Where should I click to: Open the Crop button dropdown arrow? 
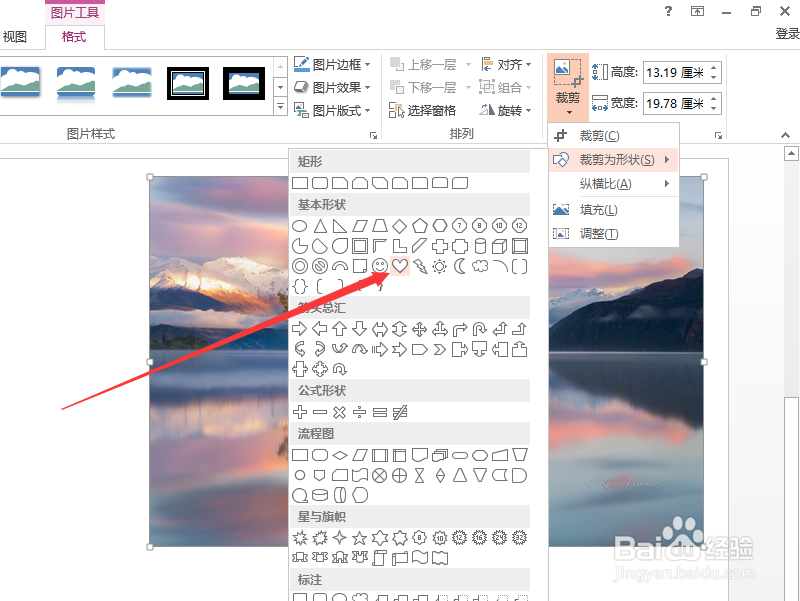point(569,113)
